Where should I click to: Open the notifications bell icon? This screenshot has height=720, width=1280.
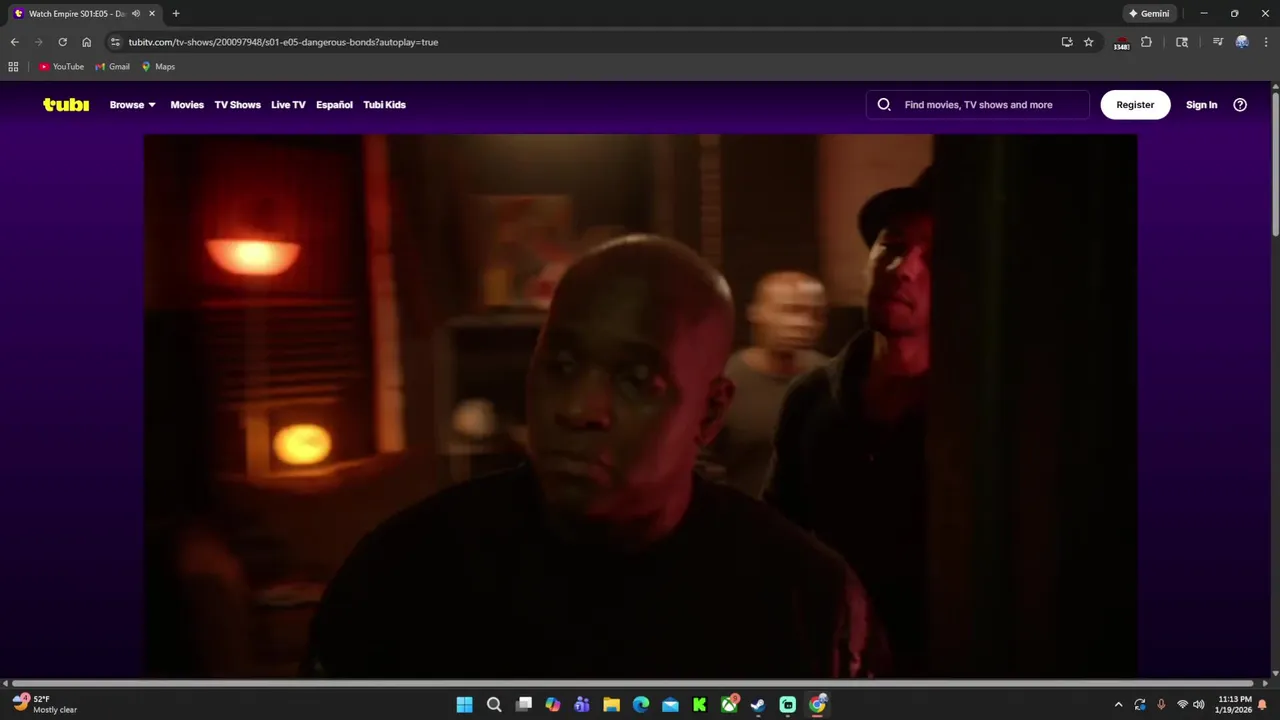(x=1262, y=705)
